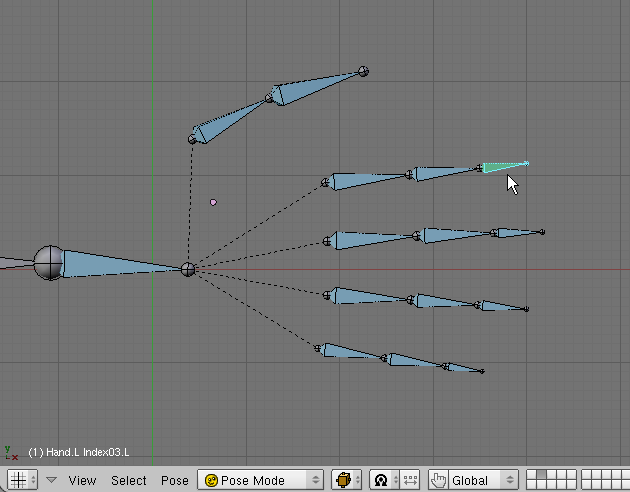
Task: Enable layer 3 in the layer buttons
Action: tap(552, 474)
